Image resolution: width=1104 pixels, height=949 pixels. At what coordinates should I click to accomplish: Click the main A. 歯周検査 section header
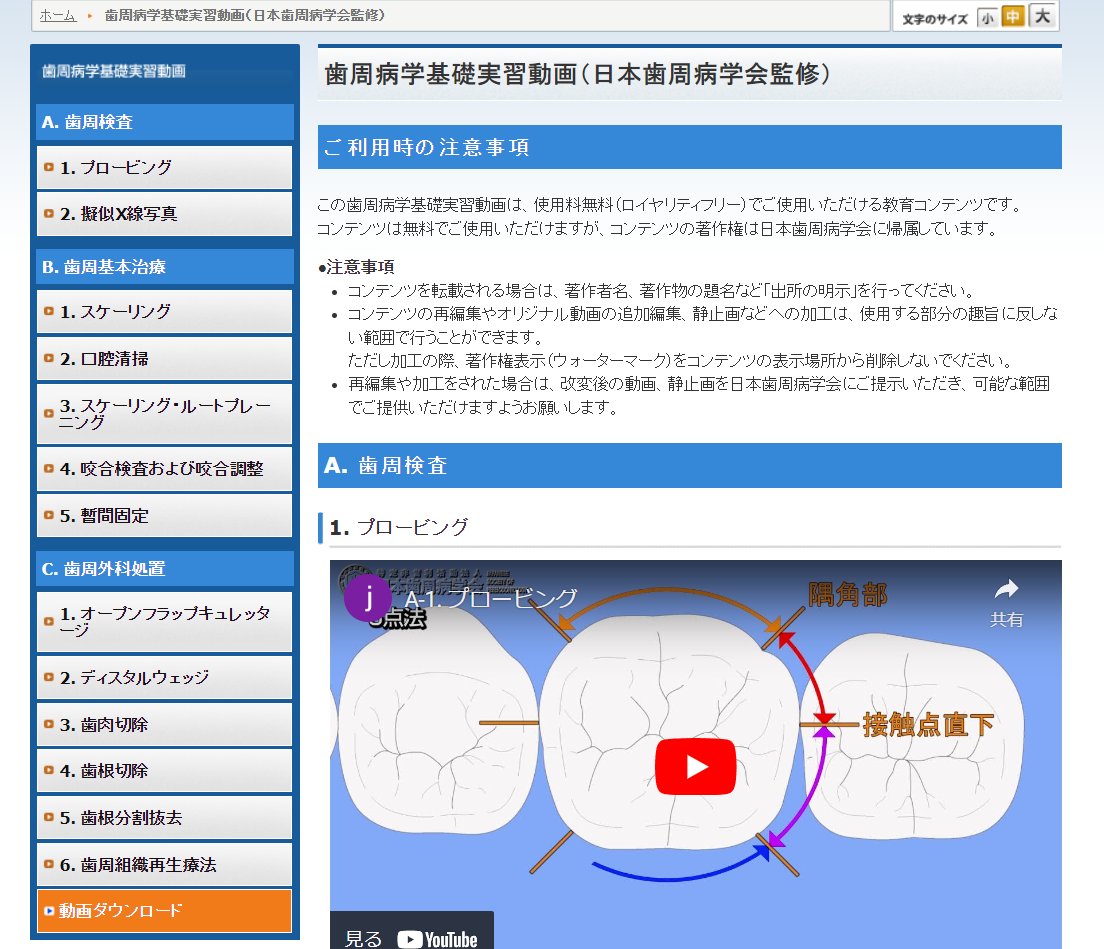pyautogui.click(x=689, y=465)
